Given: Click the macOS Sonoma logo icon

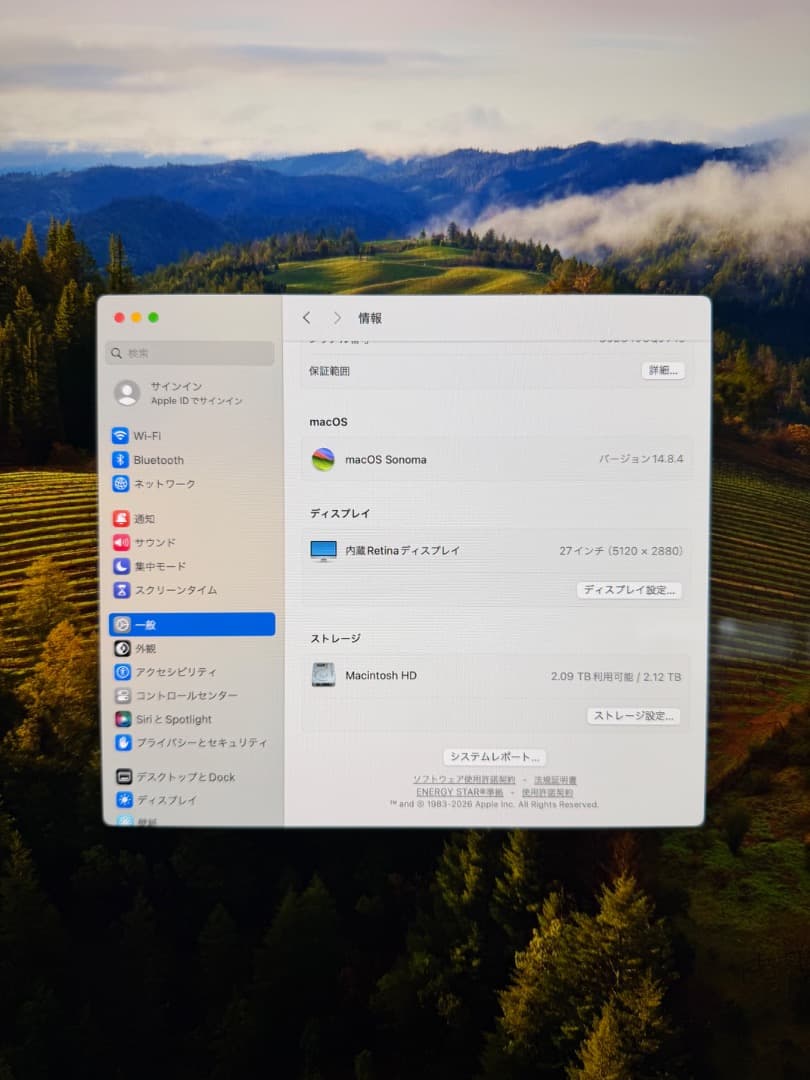Looking at the screenshot, I should (x=323, y=459).
